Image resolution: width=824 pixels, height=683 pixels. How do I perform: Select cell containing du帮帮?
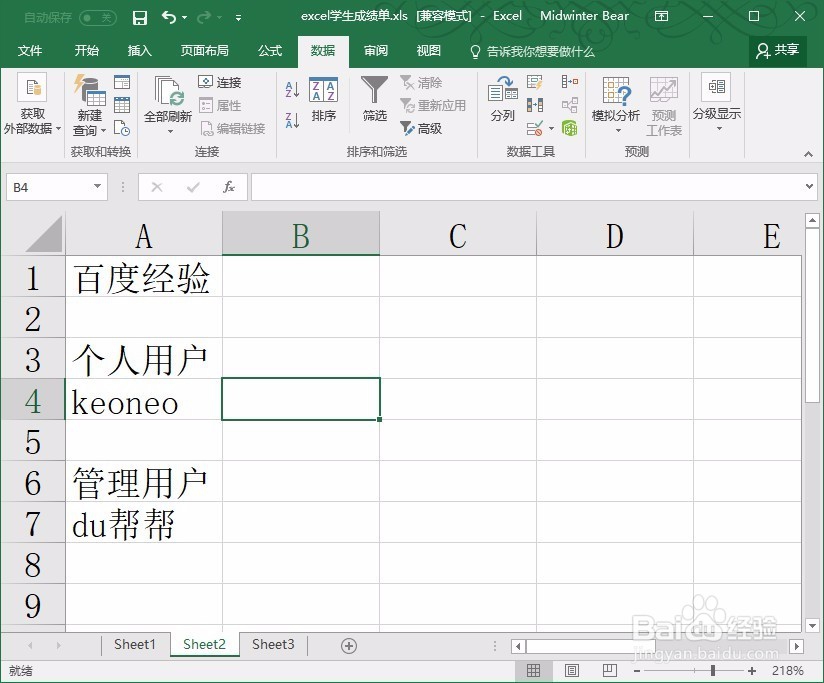143,523
